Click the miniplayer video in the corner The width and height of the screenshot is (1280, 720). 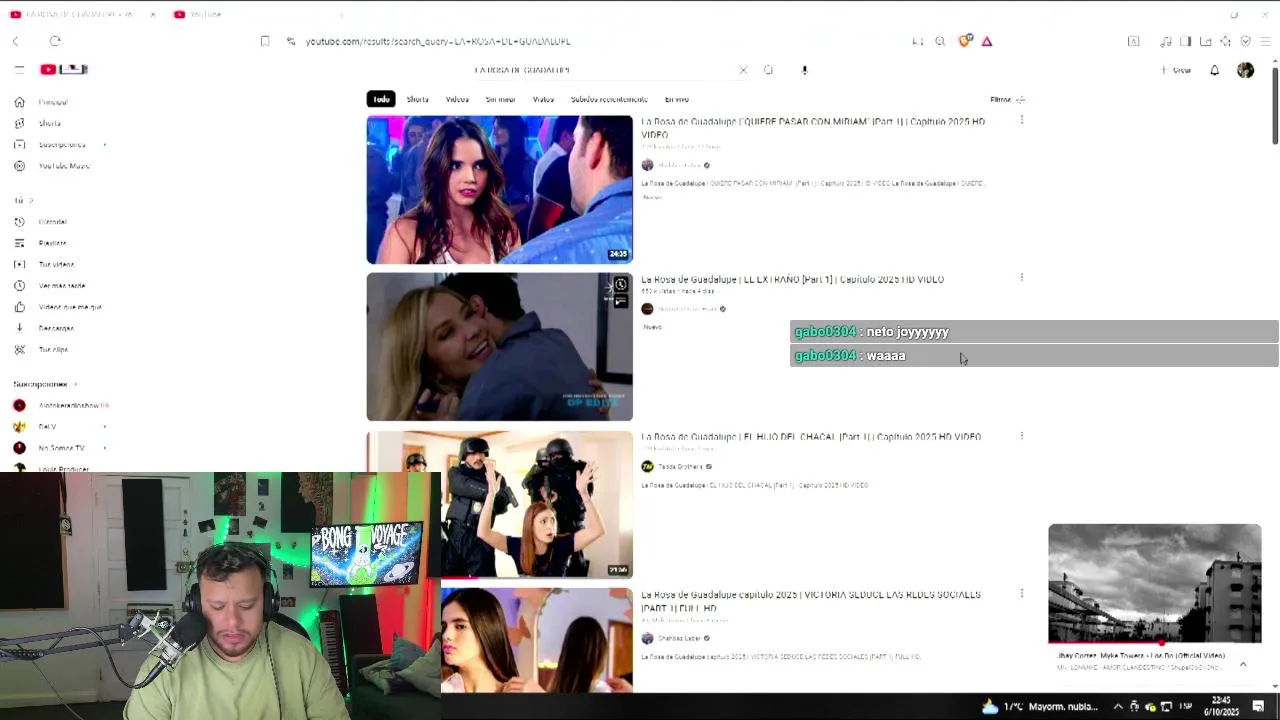coord(1155,583)
